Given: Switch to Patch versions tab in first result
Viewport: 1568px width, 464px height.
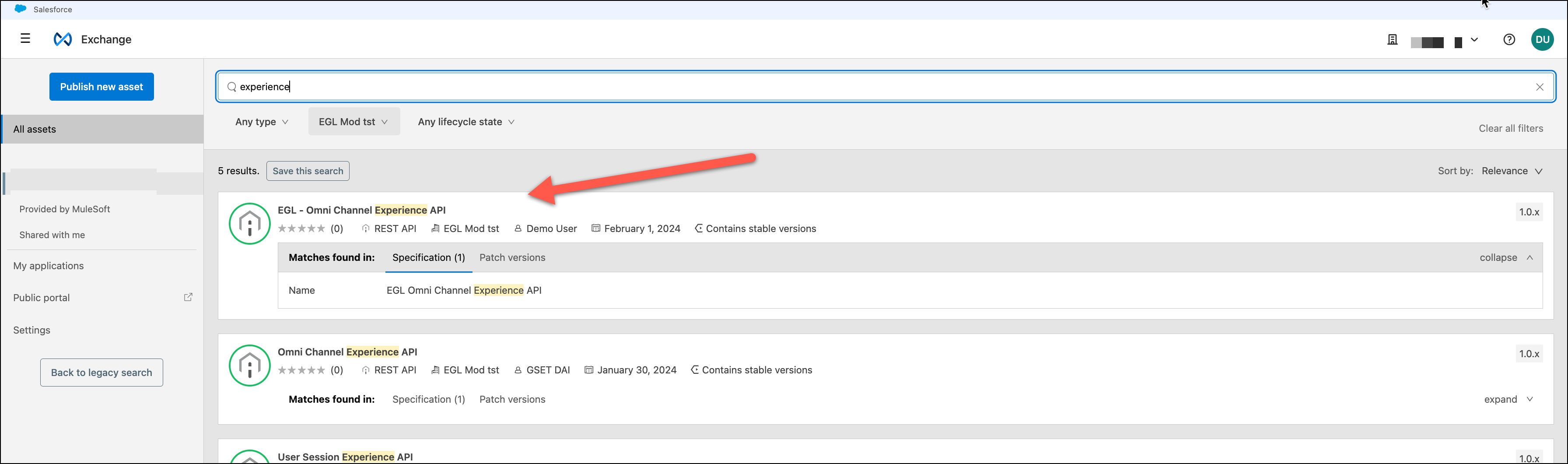Looking at the screenshot, I should [512, 257].
